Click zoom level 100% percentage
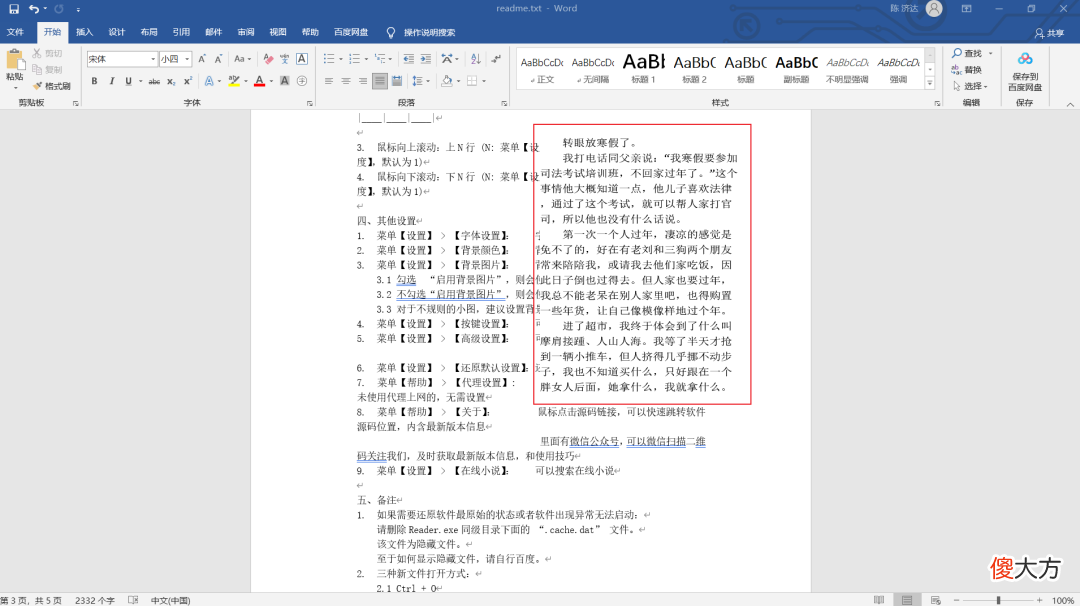This screenshot has height=606, width=1080. 1062,600
